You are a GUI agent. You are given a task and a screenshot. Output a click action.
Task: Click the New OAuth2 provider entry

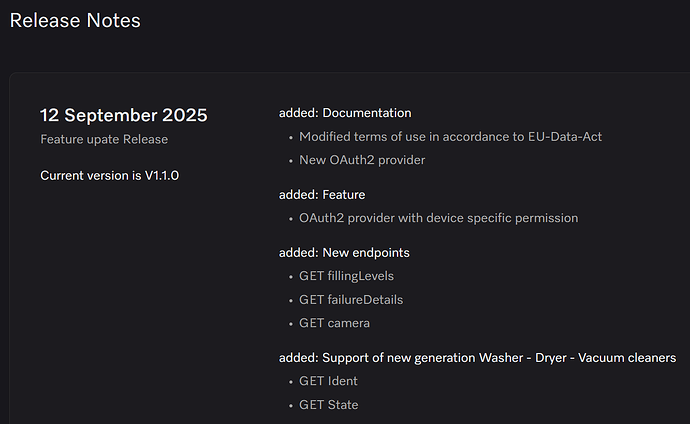362,160
